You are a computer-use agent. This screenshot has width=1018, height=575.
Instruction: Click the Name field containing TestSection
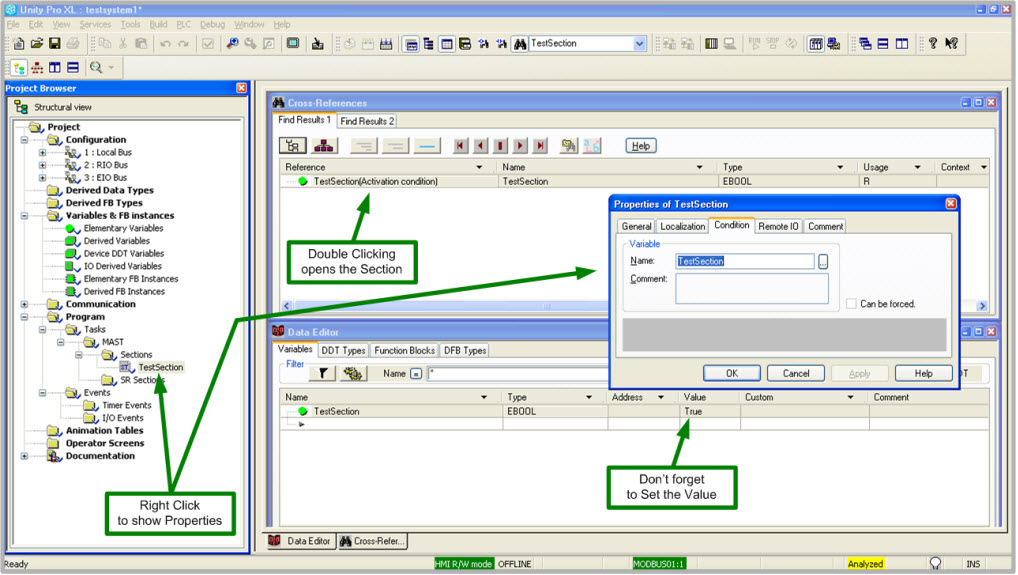[744, 262]
